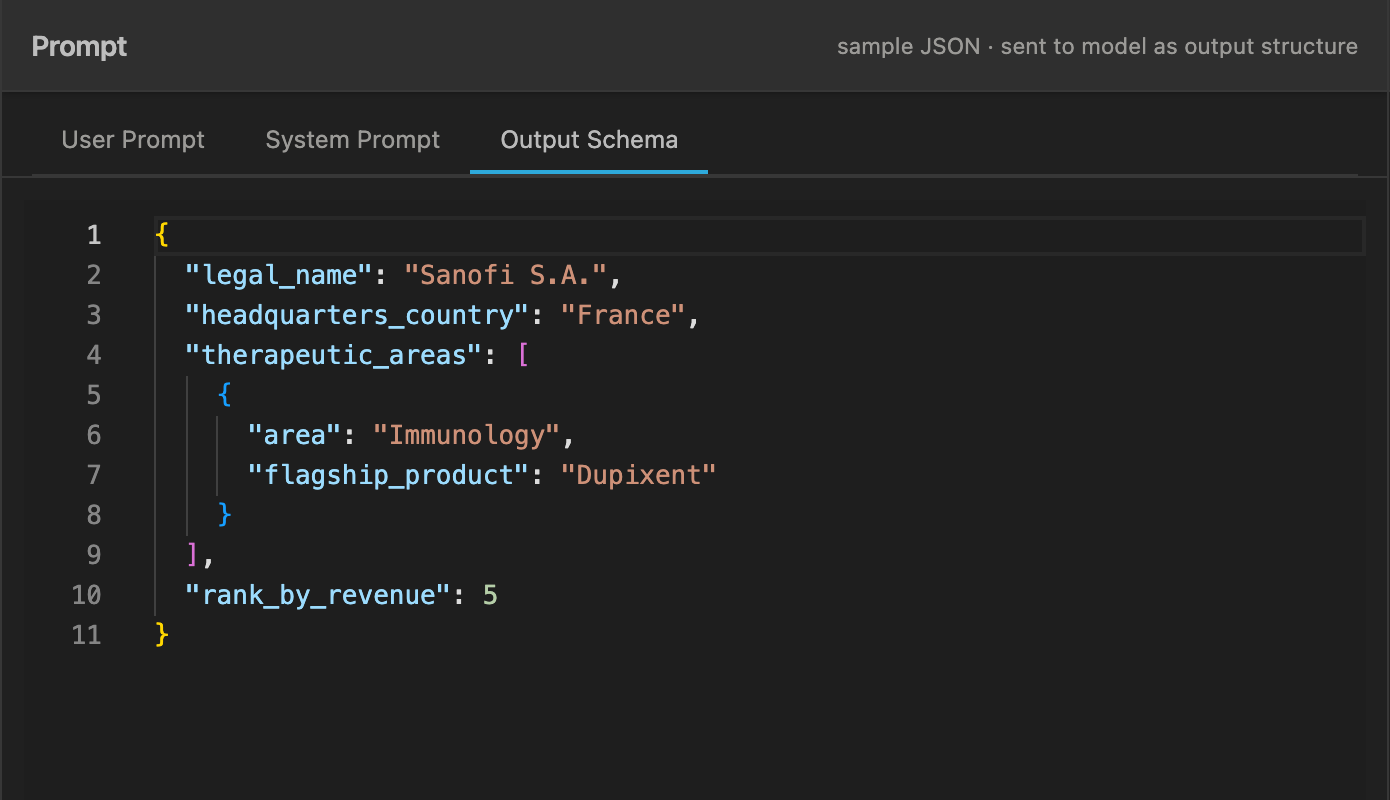
Task: Click the "flagship_product" key
Action: 389,475
